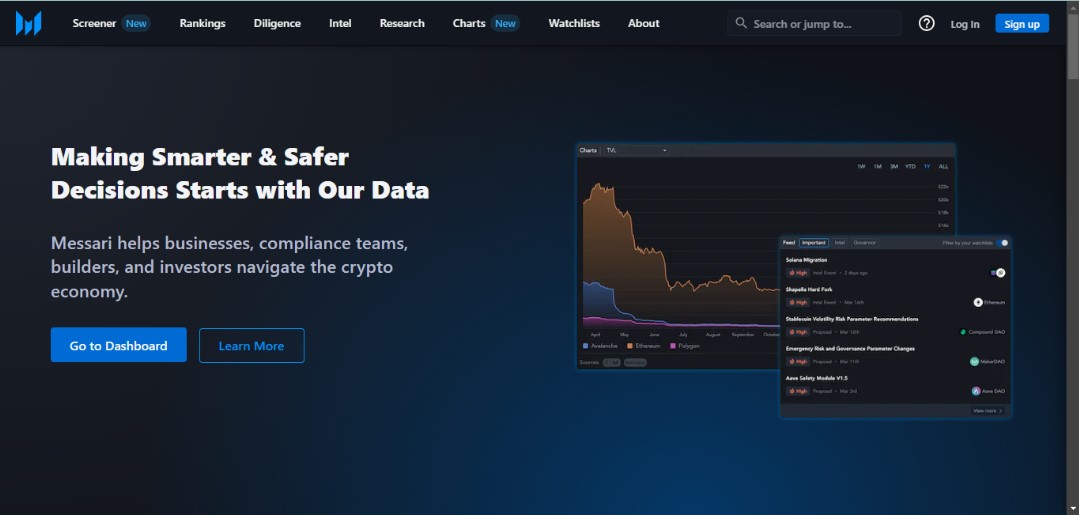Click High badge under Shapella Hard Fork
The width and height of the screenshot is (1079, 515).
point(798,302)
